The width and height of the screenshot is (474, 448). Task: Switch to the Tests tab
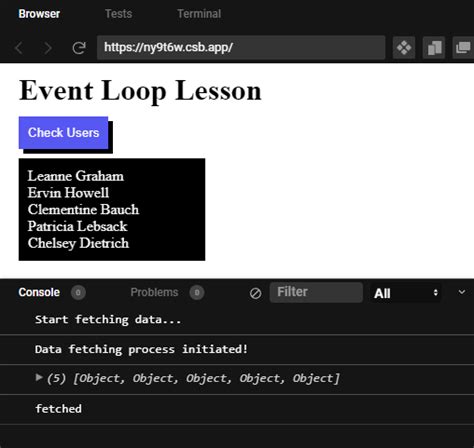(x=119, y=14)
